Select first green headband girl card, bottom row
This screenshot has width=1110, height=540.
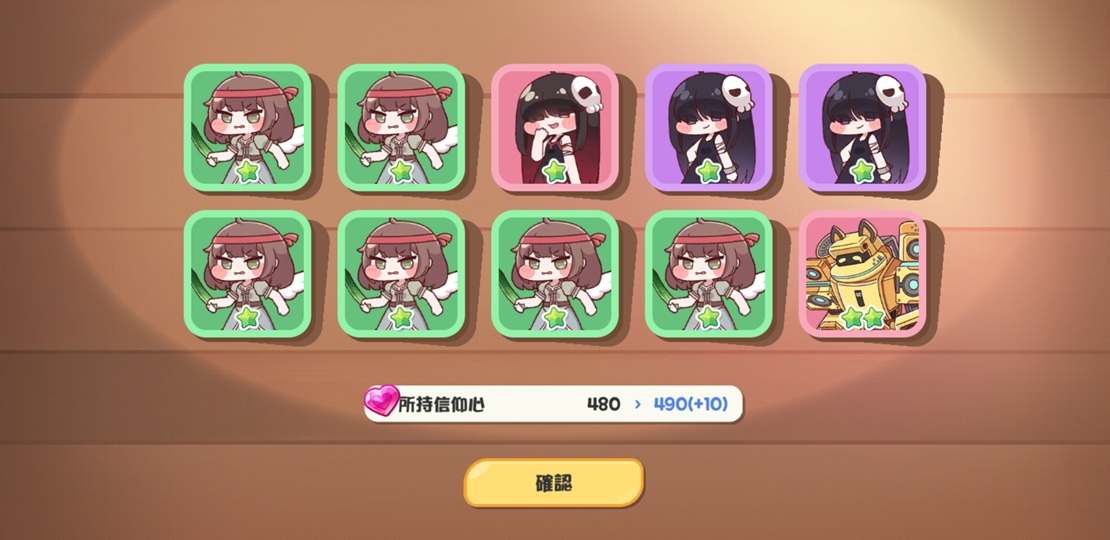pyautogui.click(x=247, y=273)
